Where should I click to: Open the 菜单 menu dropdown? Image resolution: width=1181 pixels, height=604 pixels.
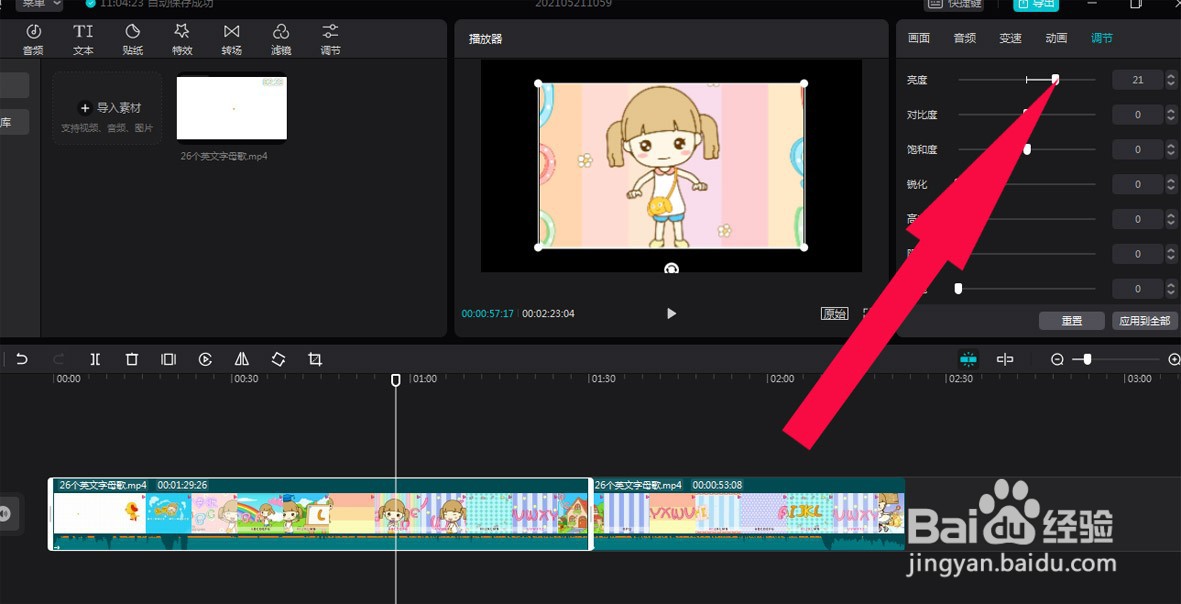[x=41, y=4]
